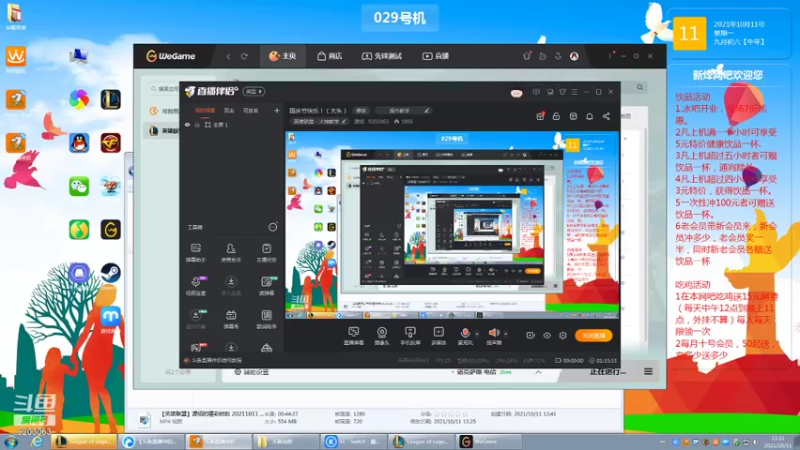
Task: Click the WeGame search icon on the right
Action: (x=640, y=87)
